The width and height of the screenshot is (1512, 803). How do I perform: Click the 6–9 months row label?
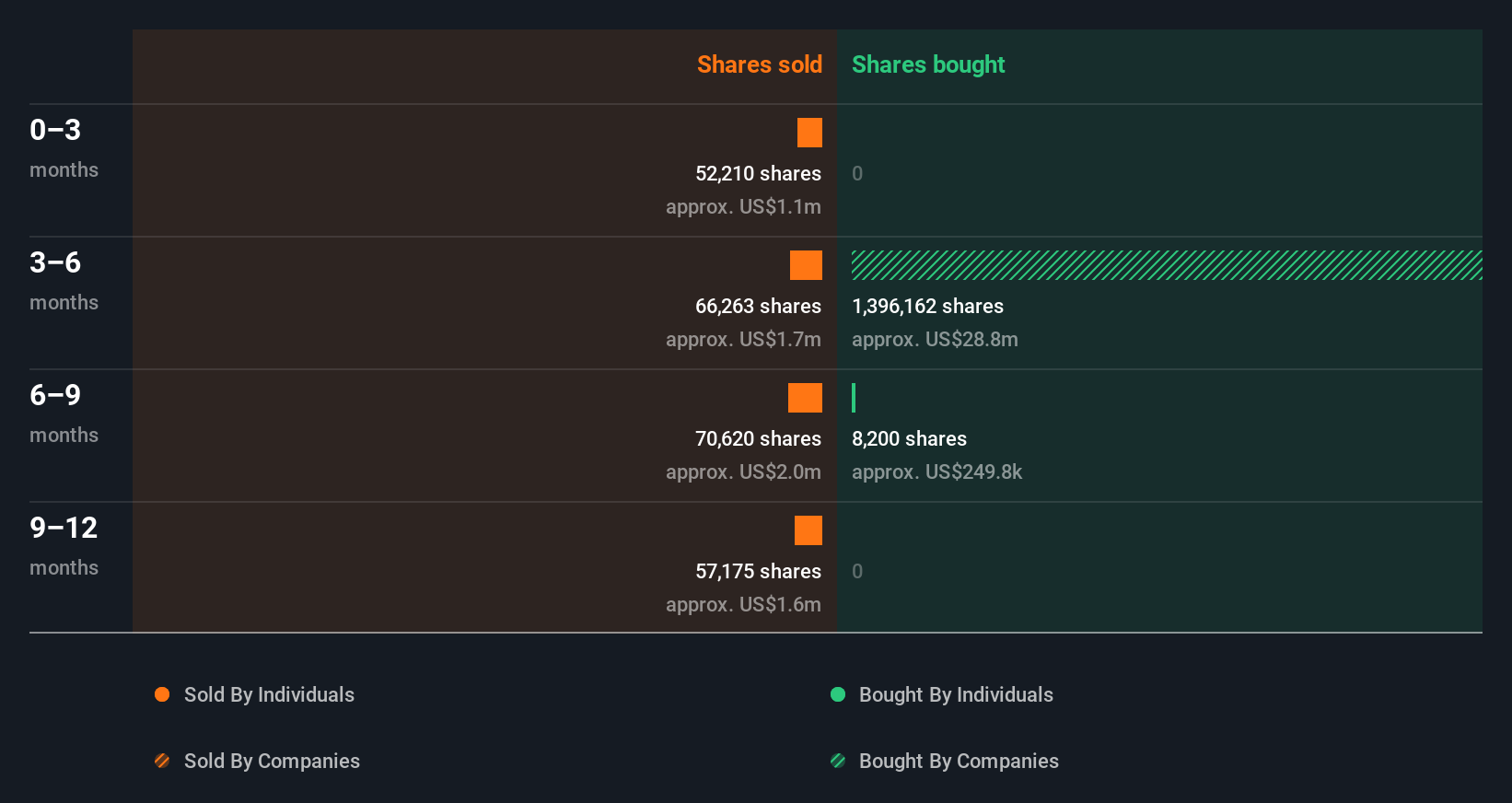(x=64, y=413)
